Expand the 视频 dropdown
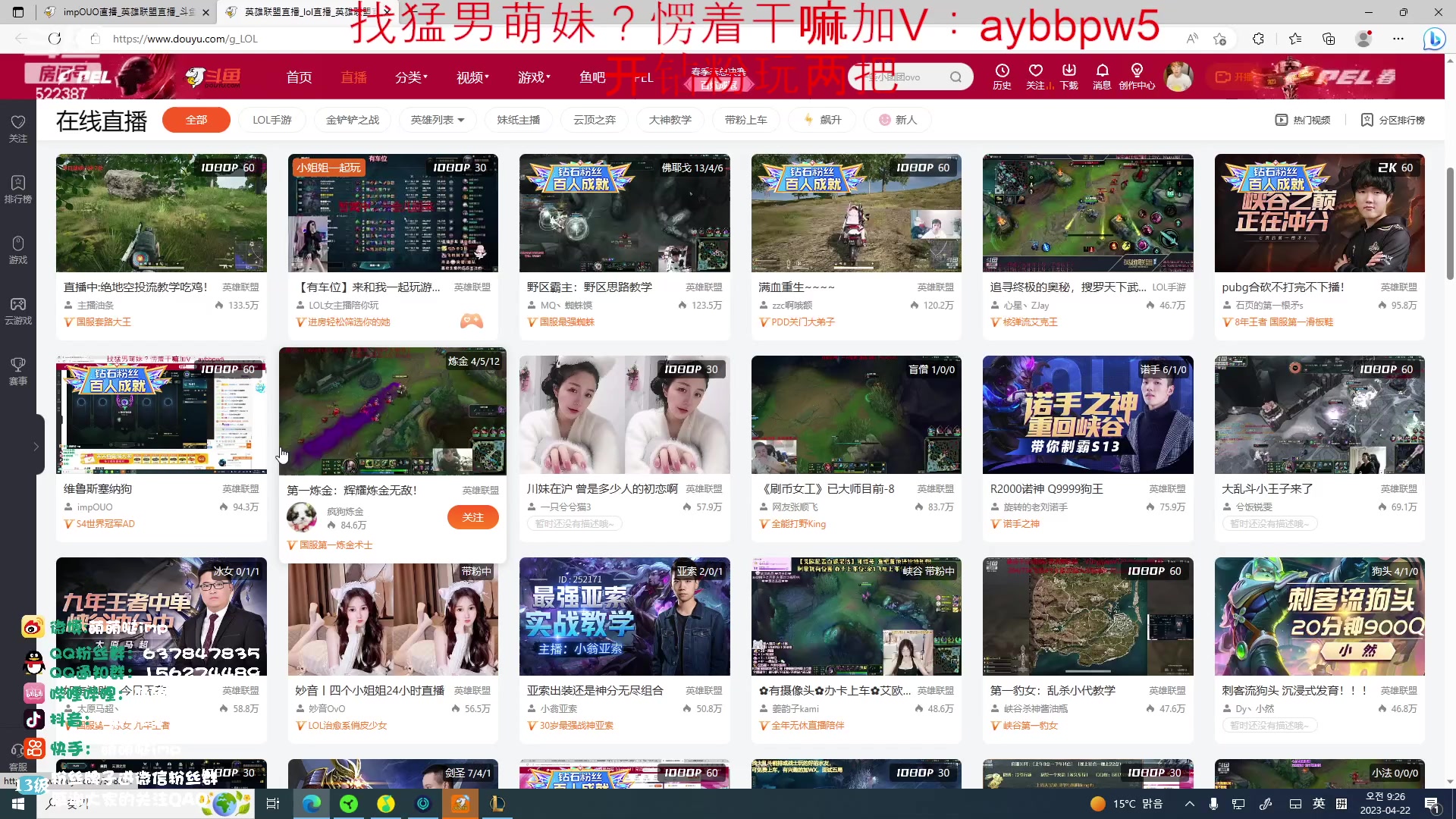 point(472,77)
